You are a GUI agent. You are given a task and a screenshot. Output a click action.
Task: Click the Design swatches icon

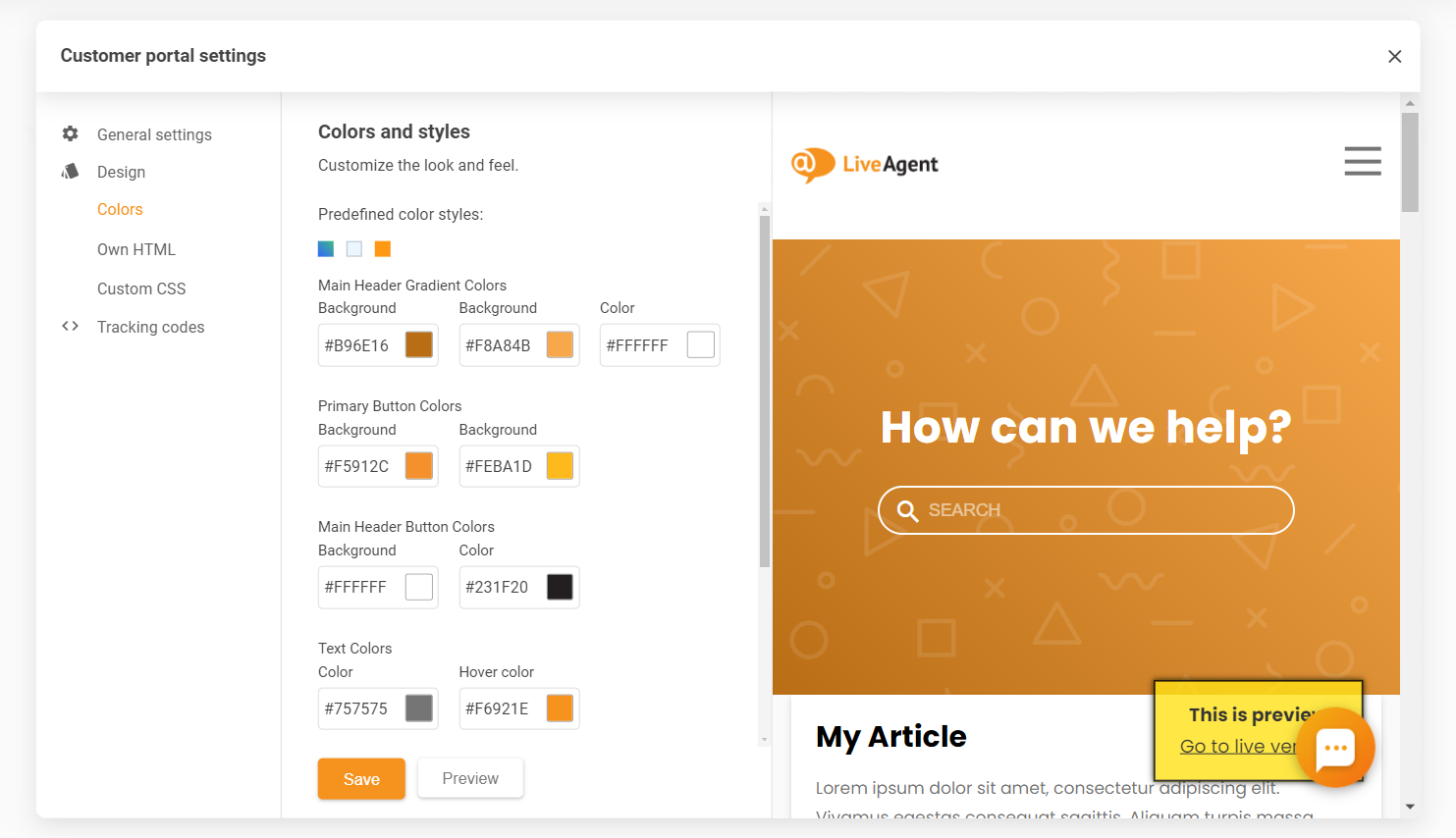tap(71, 172)
